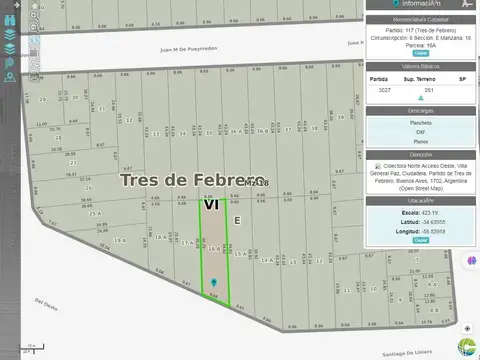Click the small map icon before Colectora Norte address

coord(378,166)
